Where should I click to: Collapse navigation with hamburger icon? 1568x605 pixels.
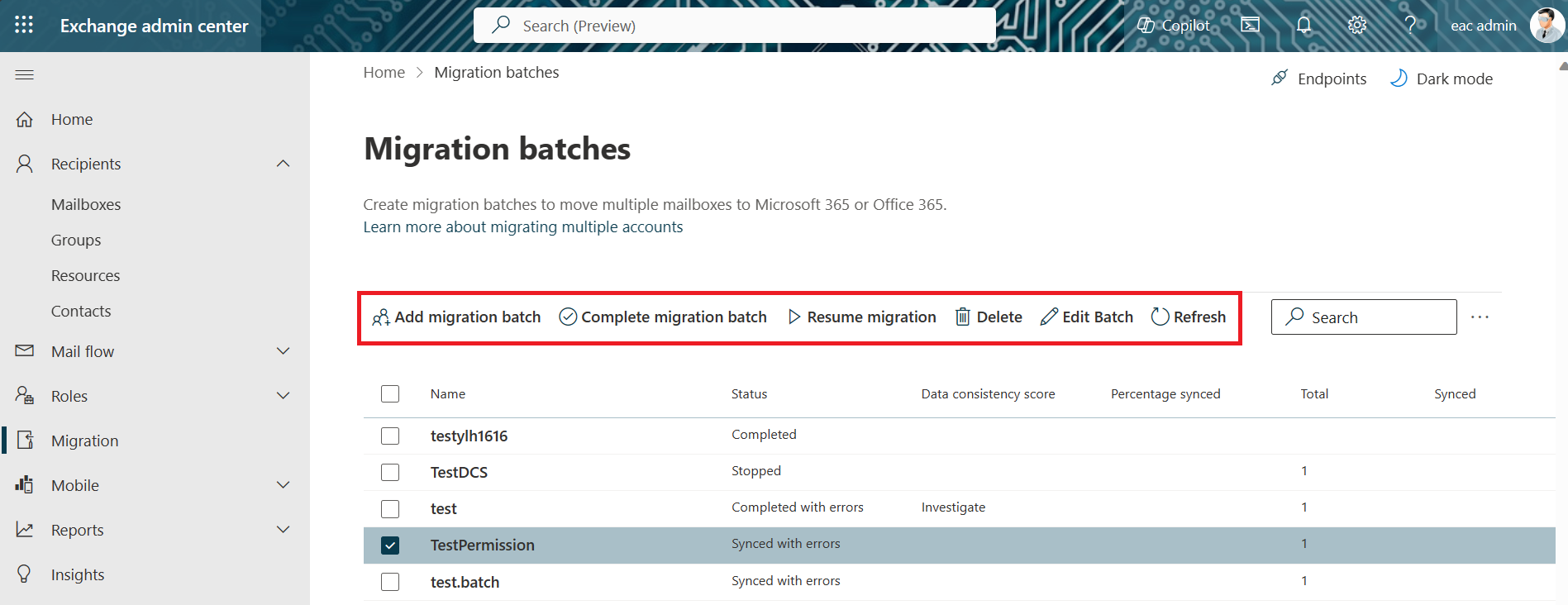pyautogui.click(x=25, y=75)
